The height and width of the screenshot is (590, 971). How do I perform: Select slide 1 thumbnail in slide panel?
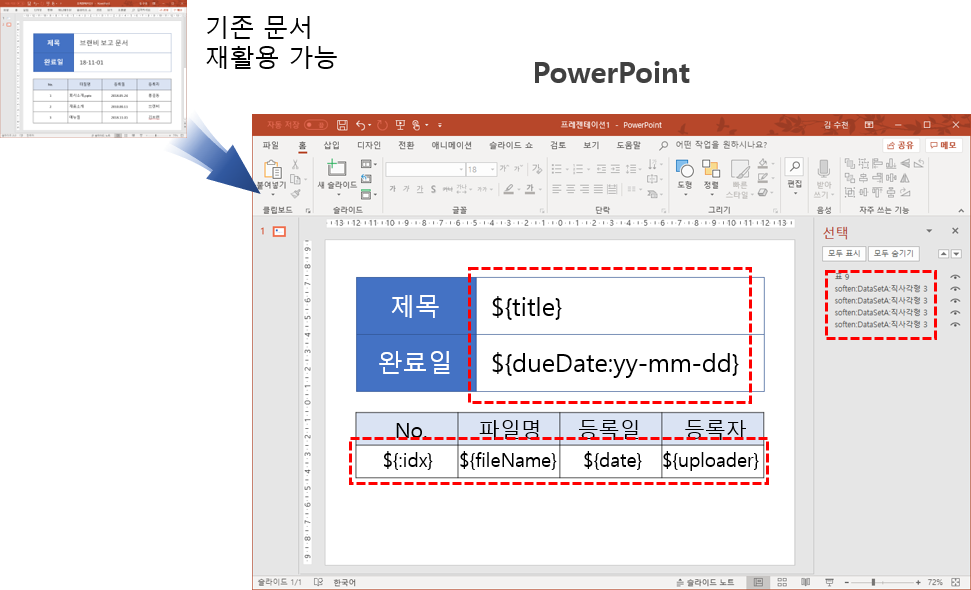pyautogui.click(x=280, y=232)
